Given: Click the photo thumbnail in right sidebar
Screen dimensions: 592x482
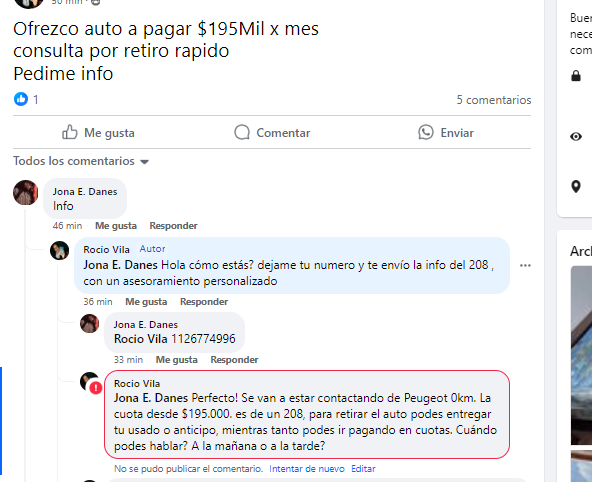Looking at the screenshot, I should click(581, 355).
